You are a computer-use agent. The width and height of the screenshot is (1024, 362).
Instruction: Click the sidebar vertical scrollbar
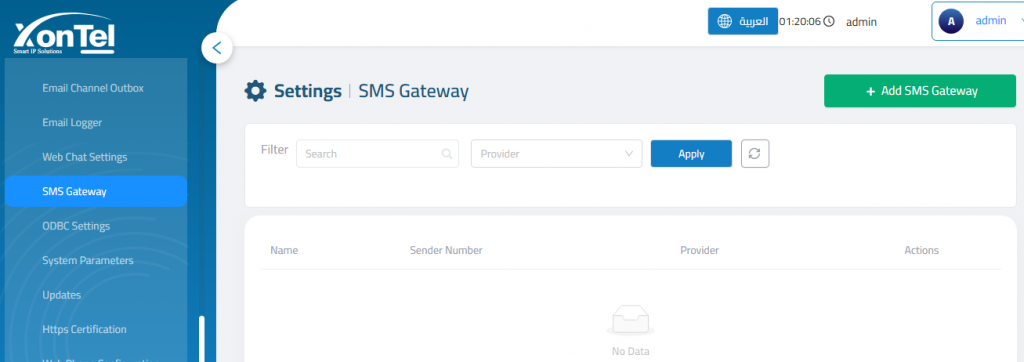pyautogui.click(x=202, y=338)
